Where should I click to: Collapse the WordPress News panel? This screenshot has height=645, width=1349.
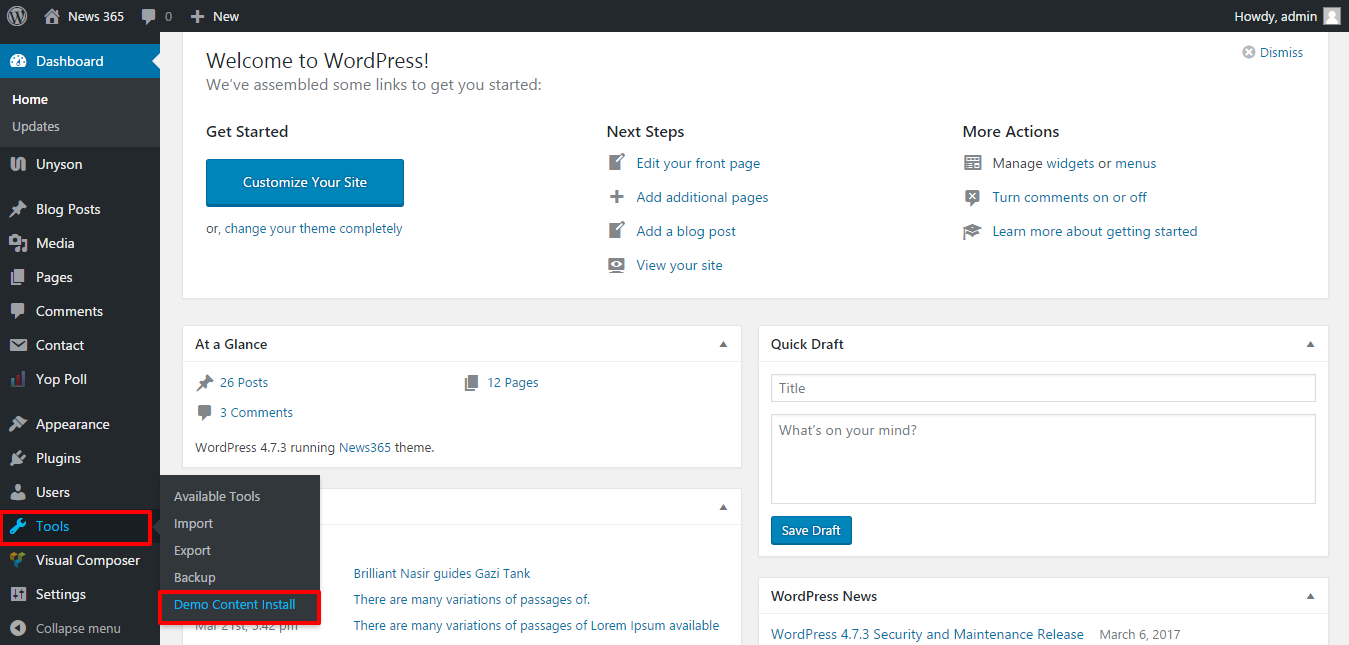click(x=1310, y=596)
